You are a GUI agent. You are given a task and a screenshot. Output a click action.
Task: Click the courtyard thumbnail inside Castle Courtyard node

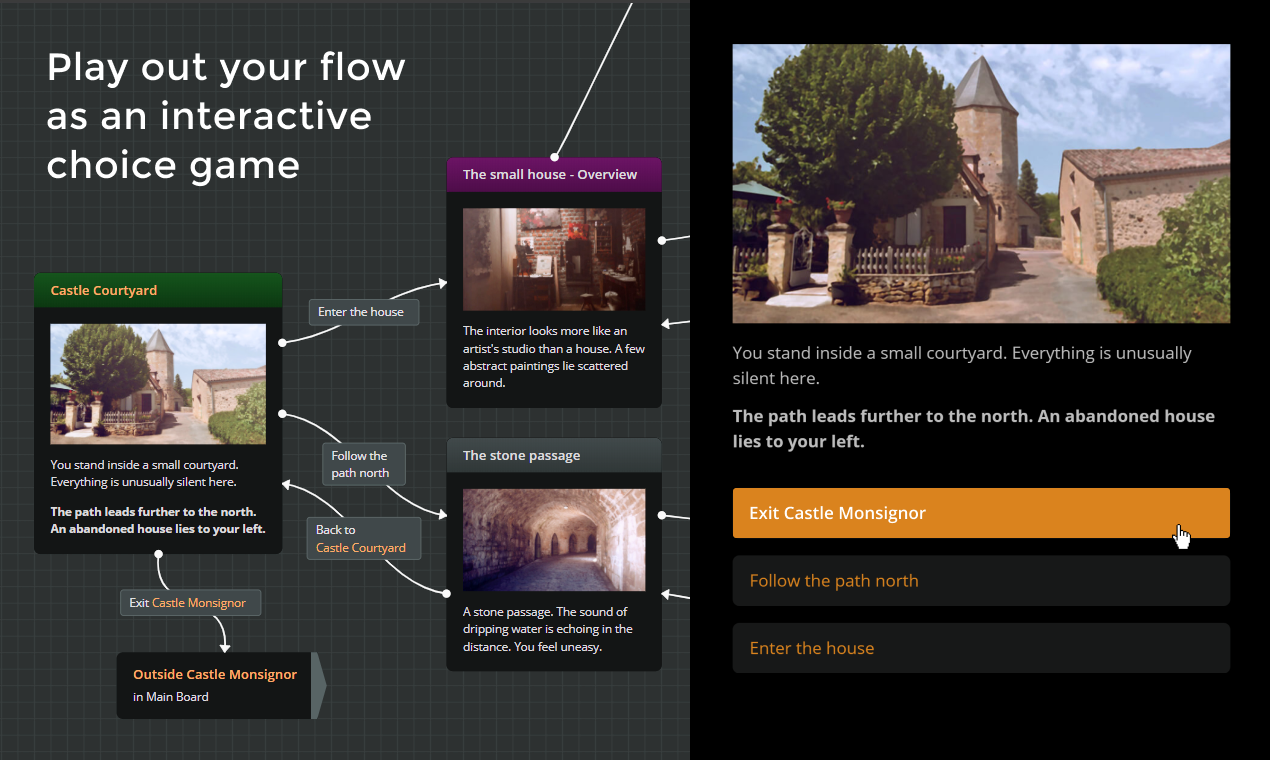[x=157, y=384]
